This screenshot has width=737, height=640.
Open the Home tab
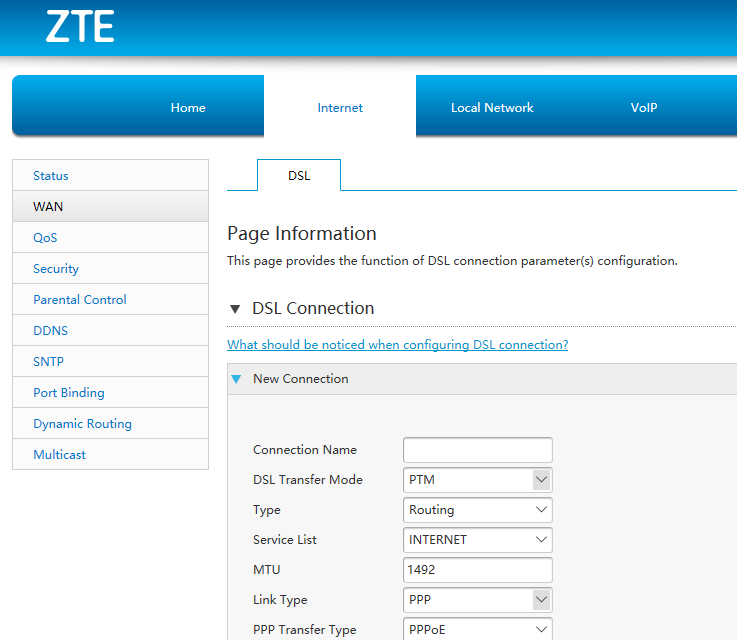pos(188,108)
